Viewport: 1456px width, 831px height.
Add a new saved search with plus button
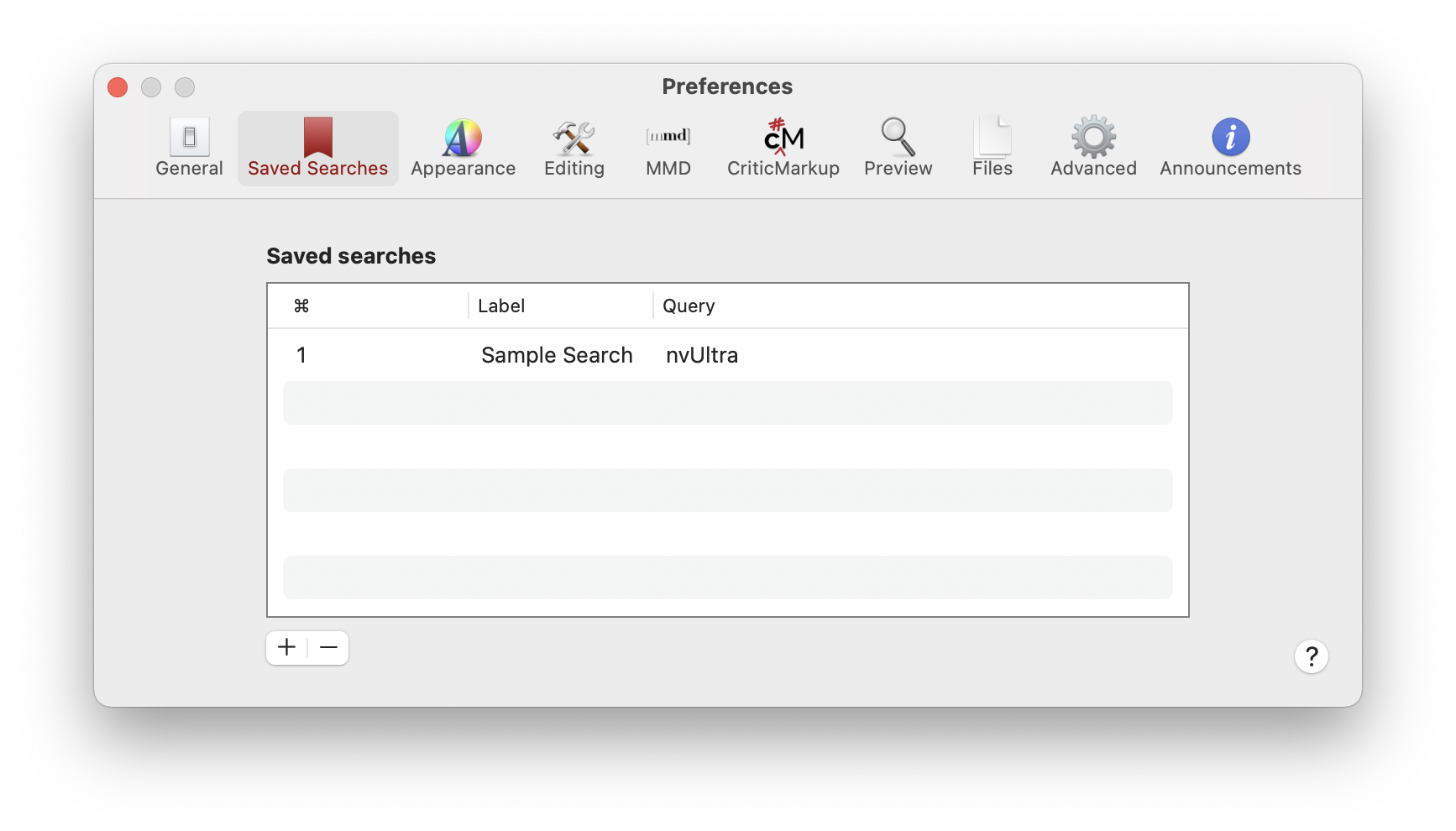point(287,647)
